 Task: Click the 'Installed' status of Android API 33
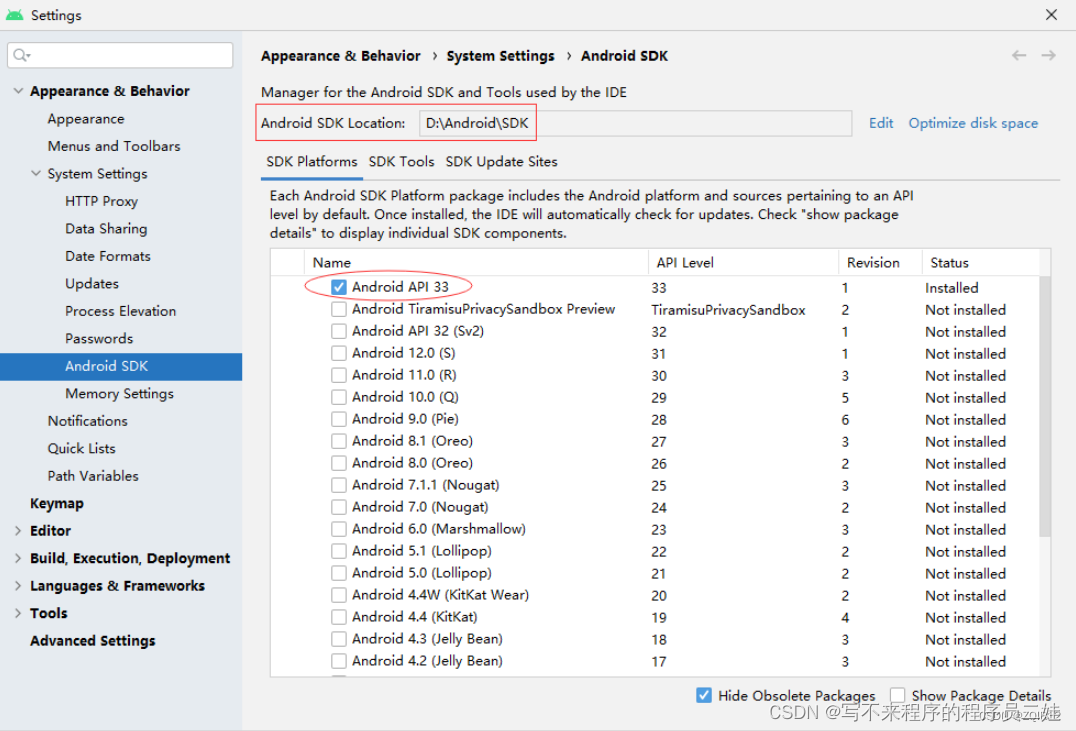click(951, 288)
